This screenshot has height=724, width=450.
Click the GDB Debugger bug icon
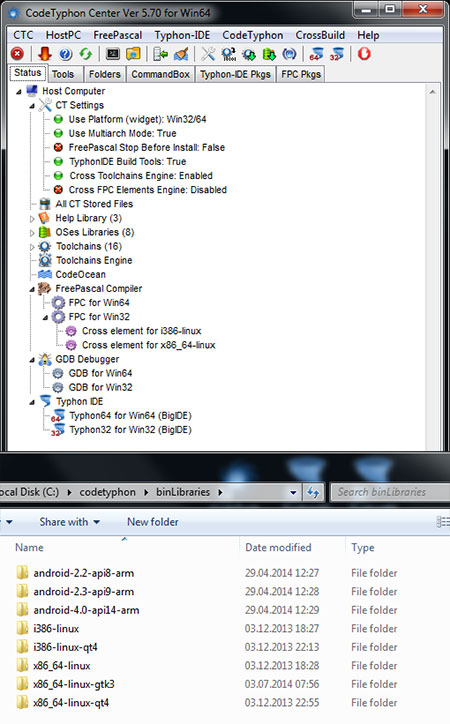pos(45,359)
